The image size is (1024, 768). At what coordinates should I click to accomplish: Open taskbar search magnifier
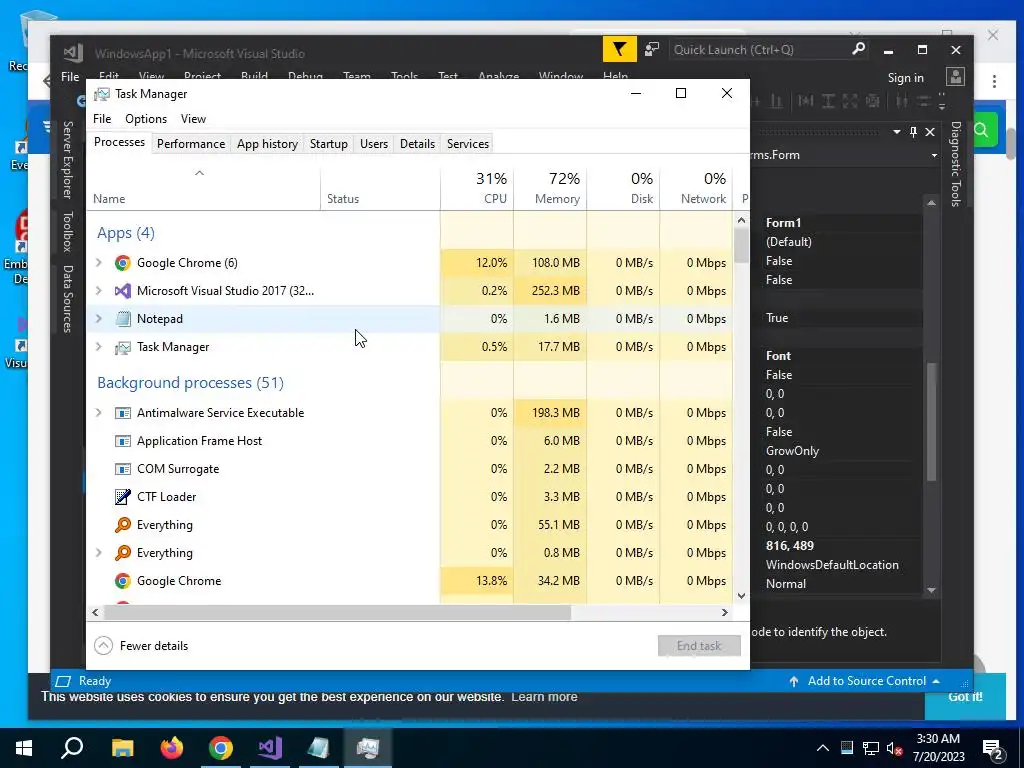(x=72, y=748)
